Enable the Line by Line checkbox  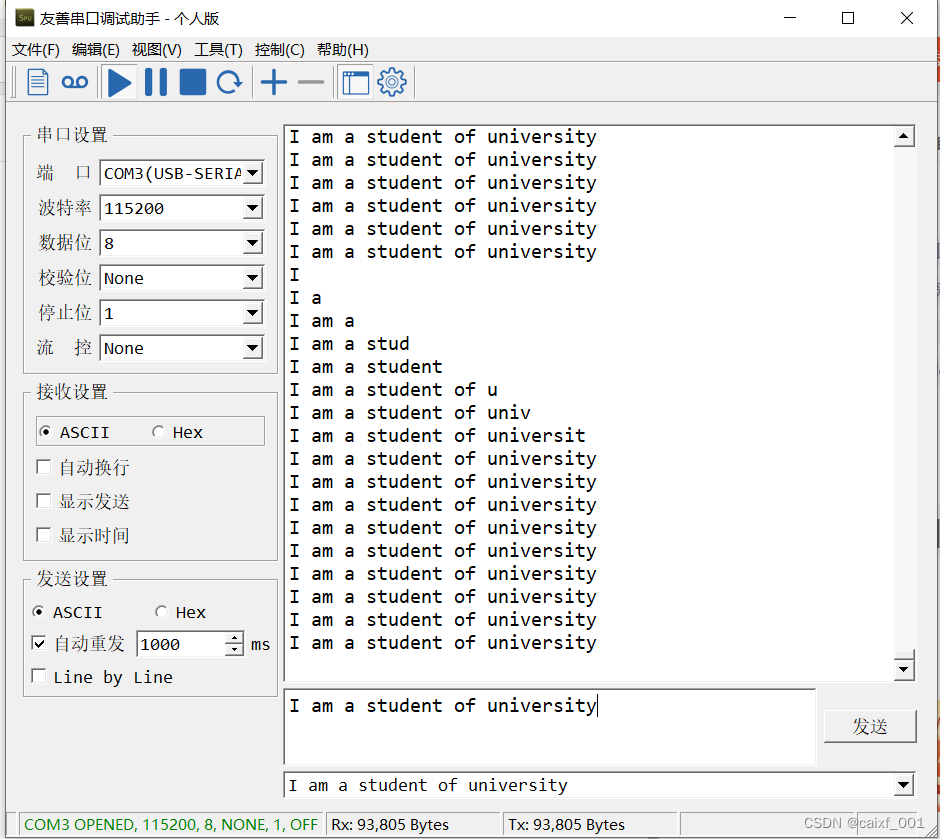[x=39, y=676]
